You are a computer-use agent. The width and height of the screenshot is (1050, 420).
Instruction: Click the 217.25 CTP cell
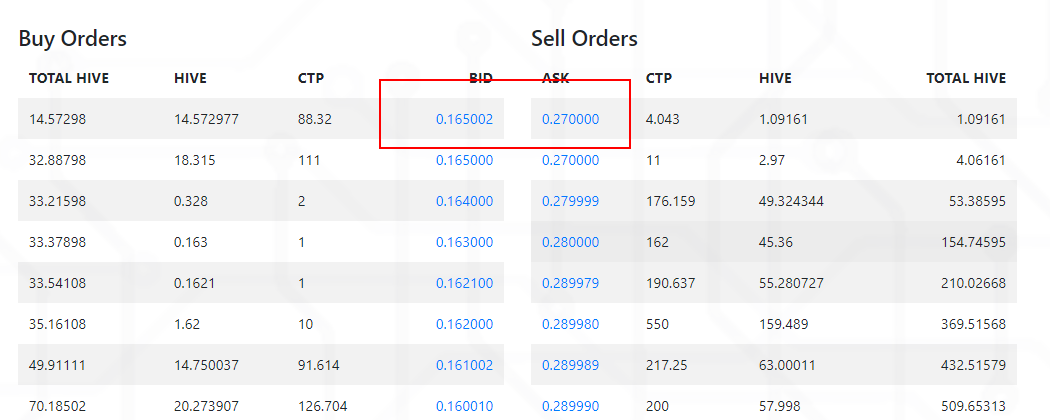tap(667, 365)
